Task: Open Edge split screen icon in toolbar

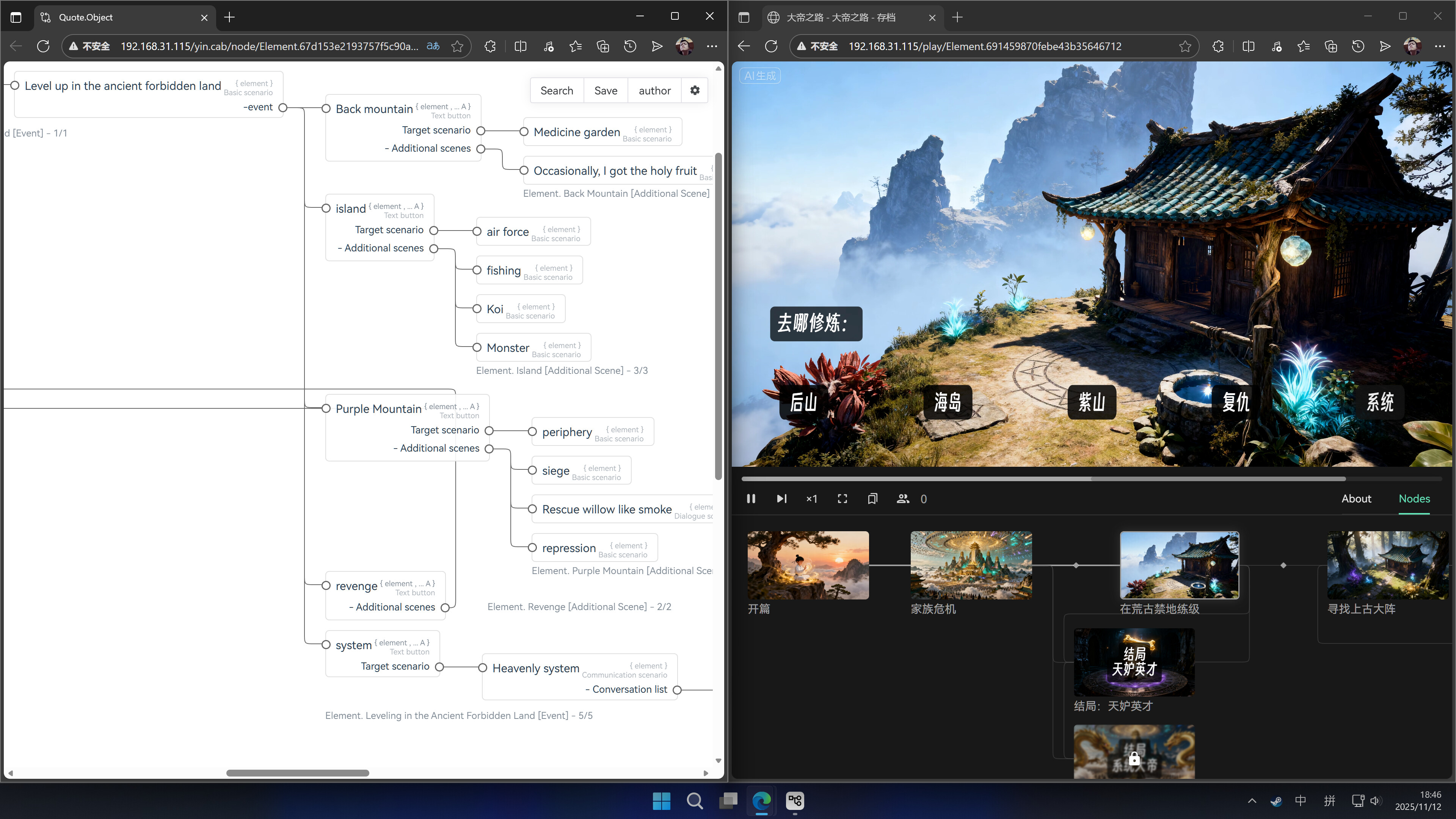Action: click(520, 46)
